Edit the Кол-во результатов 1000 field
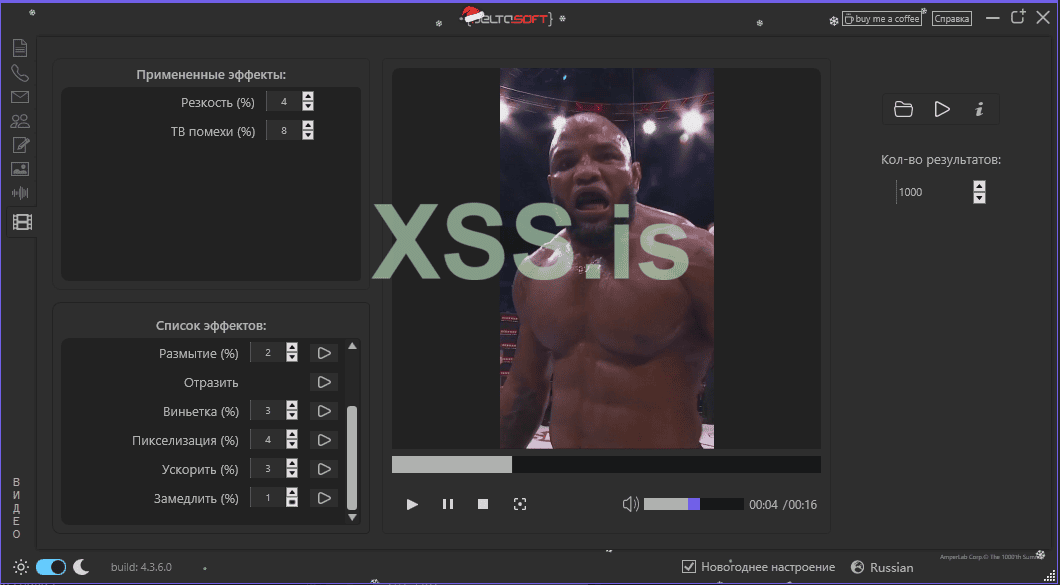This screenshot has width=1060, height=585. pyautogui.click(x=933, y=192)
